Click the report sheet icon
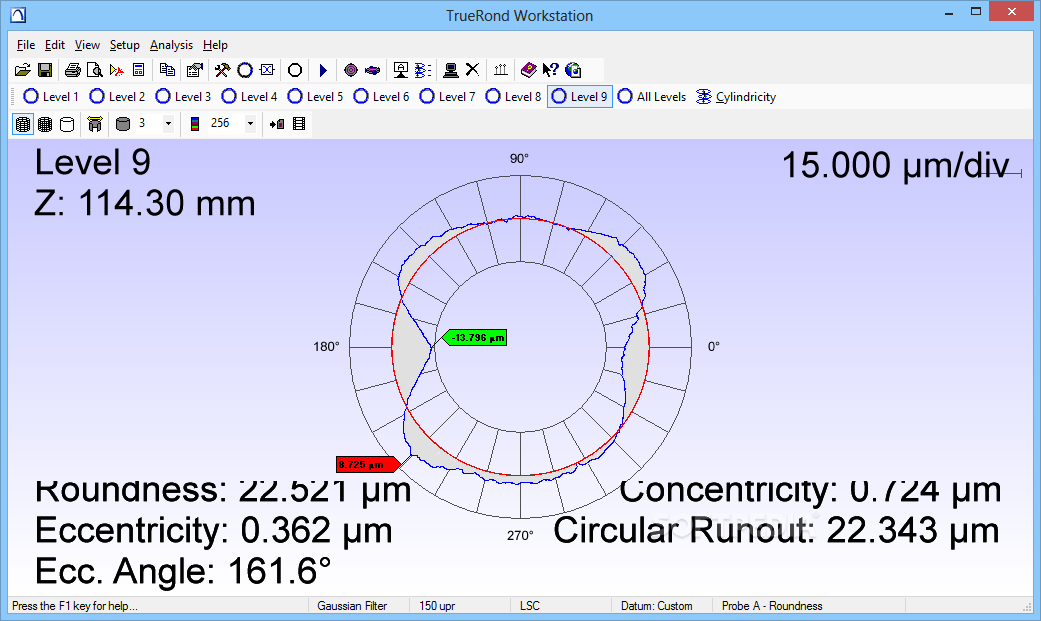The height and width of the screenshot is (621, 1041). 139,70
